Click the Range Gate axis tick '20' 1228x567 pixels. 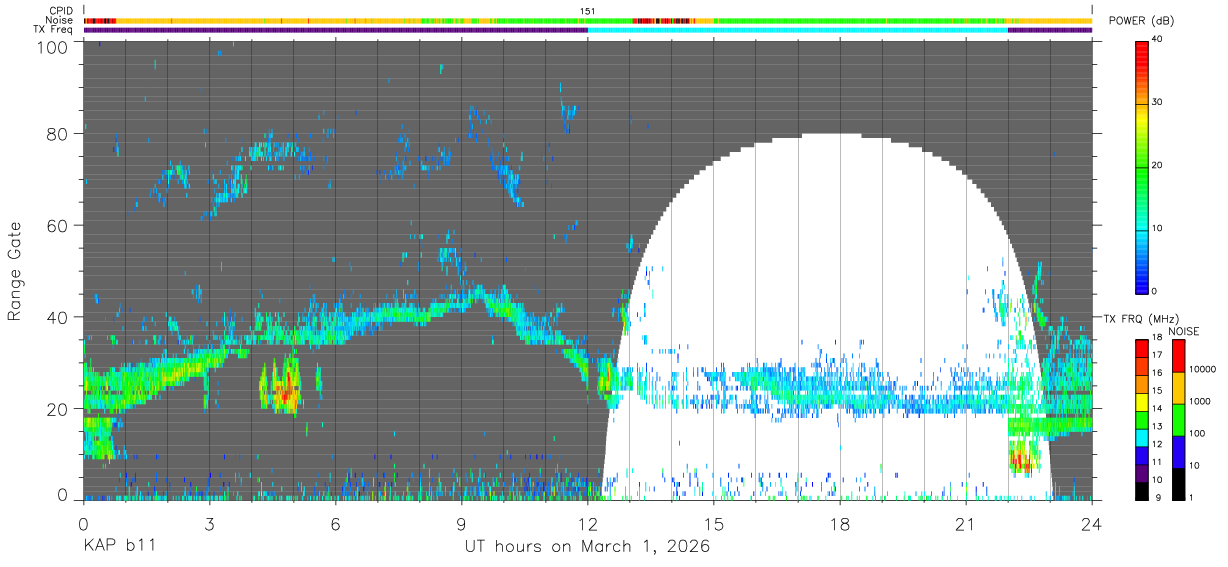[58, 409]
